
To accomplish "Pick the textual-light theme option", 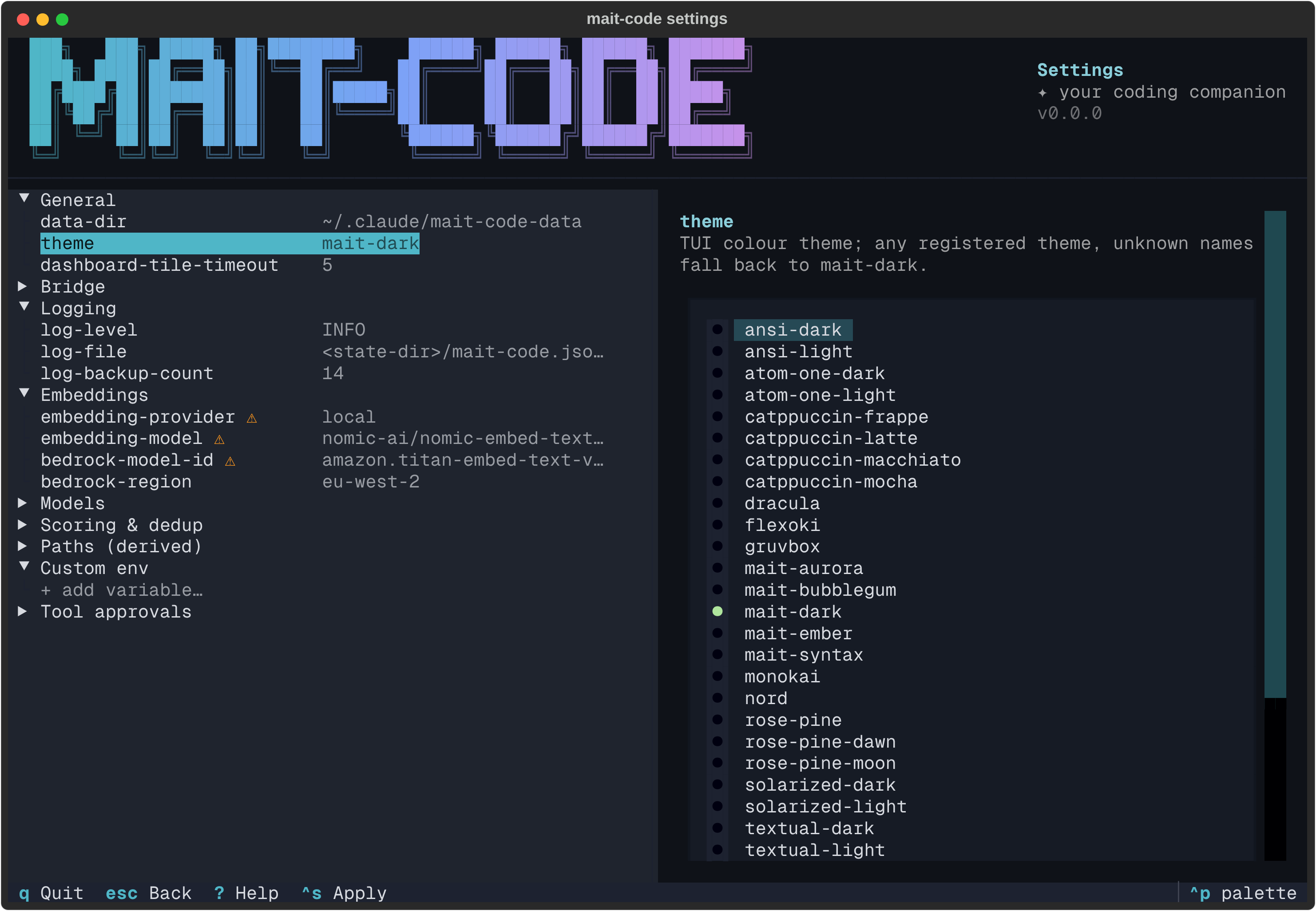I will click(814, 851).
